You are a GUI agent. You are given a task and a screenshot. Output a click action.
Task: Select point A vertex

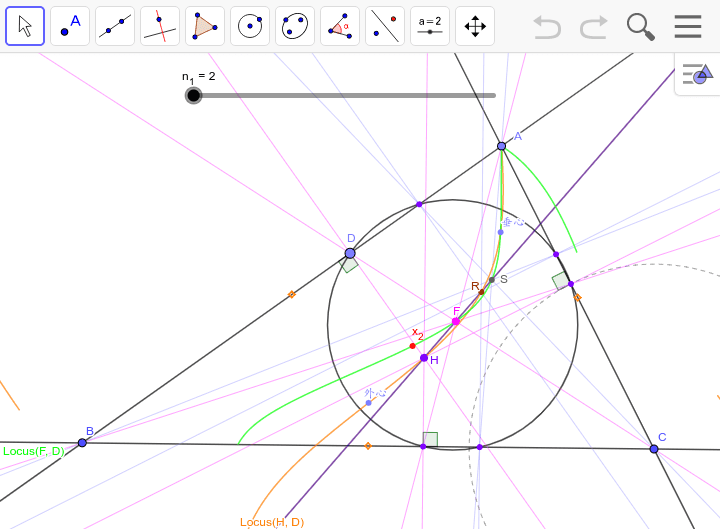pyautogui.click(x=501, y=146)
